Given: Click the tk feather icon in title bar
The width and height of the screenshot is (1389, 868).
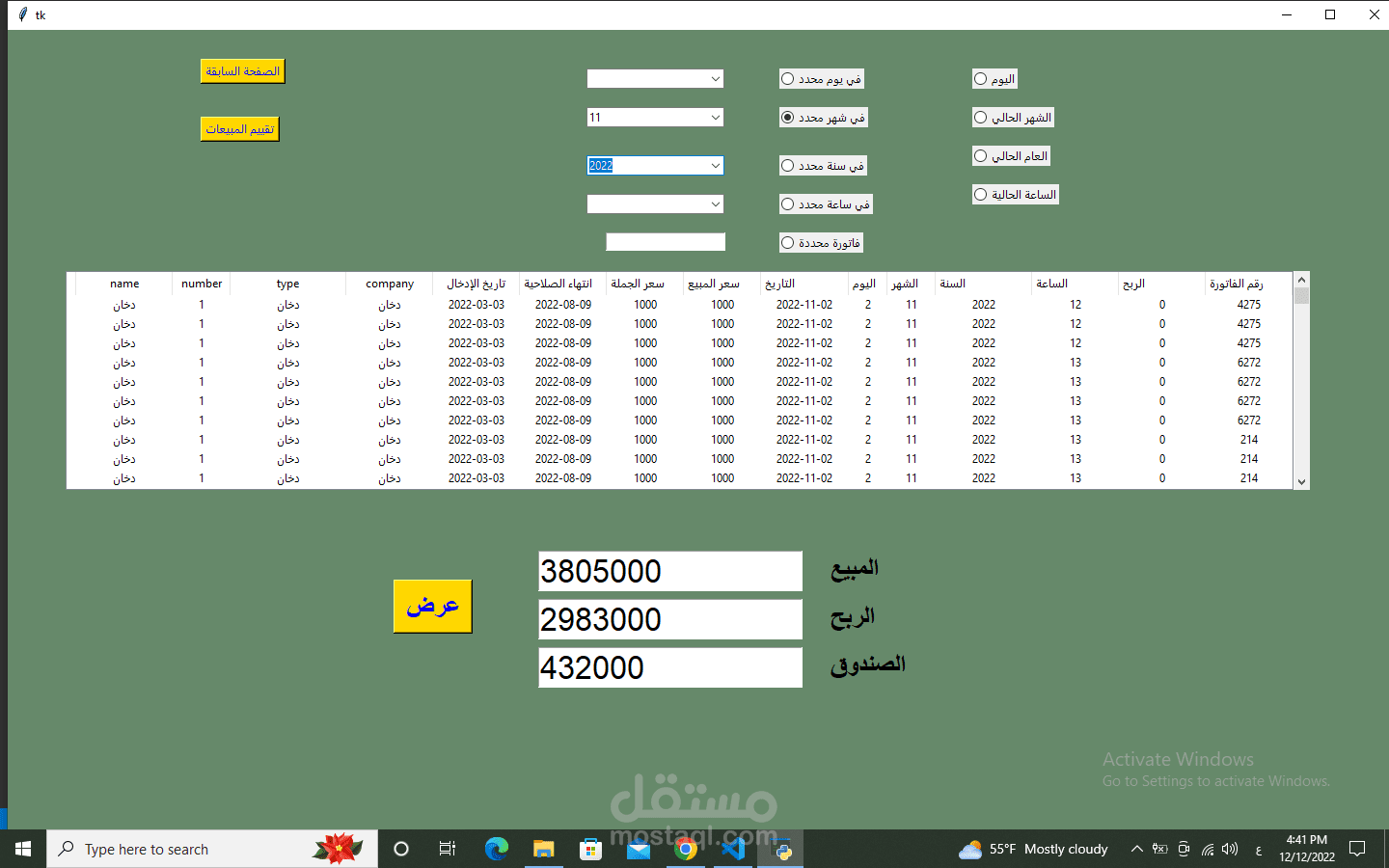Looking at the screenshot, I should [22, 14].
